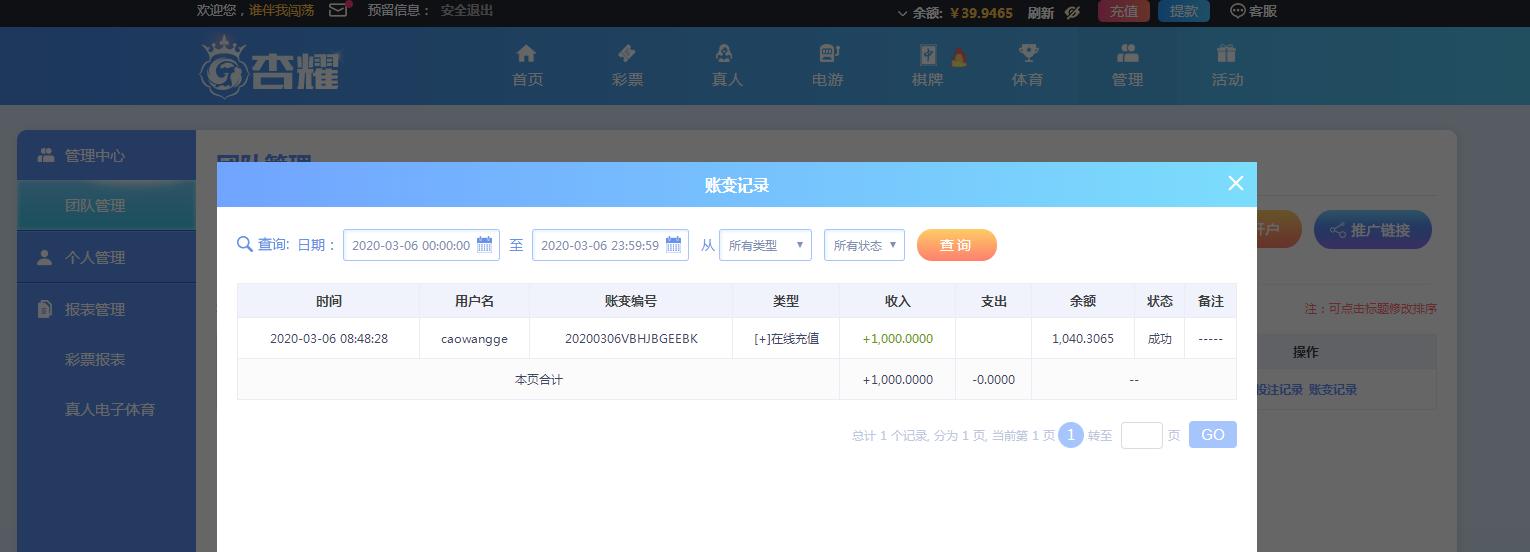Select username cell caowangge
The width and height of the screenshot is (1530, 552).
pos(474,339)
